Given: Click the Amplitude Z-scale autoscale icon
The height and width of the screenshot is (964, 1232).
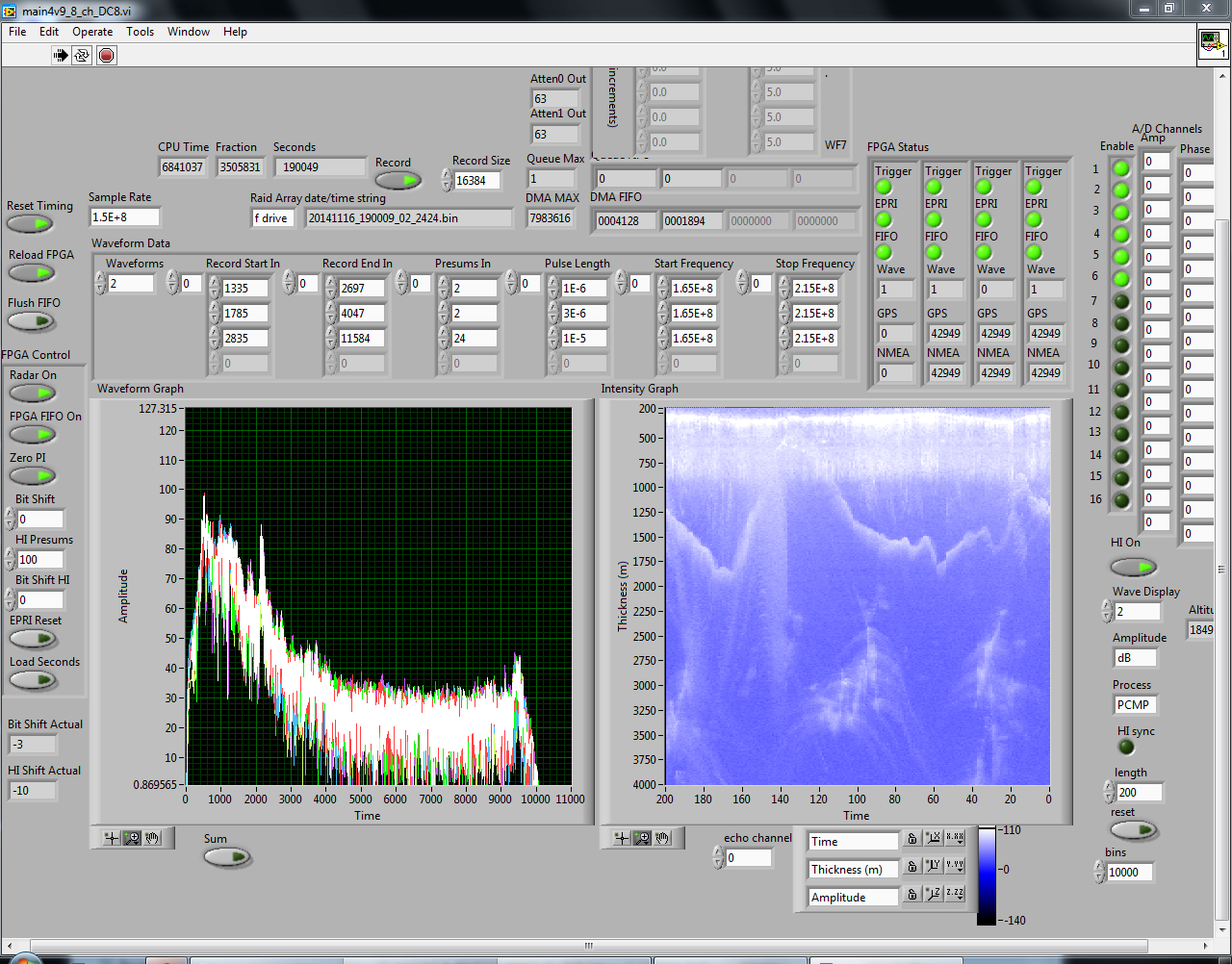Looking at the screenshot, I should coord(933,895).
